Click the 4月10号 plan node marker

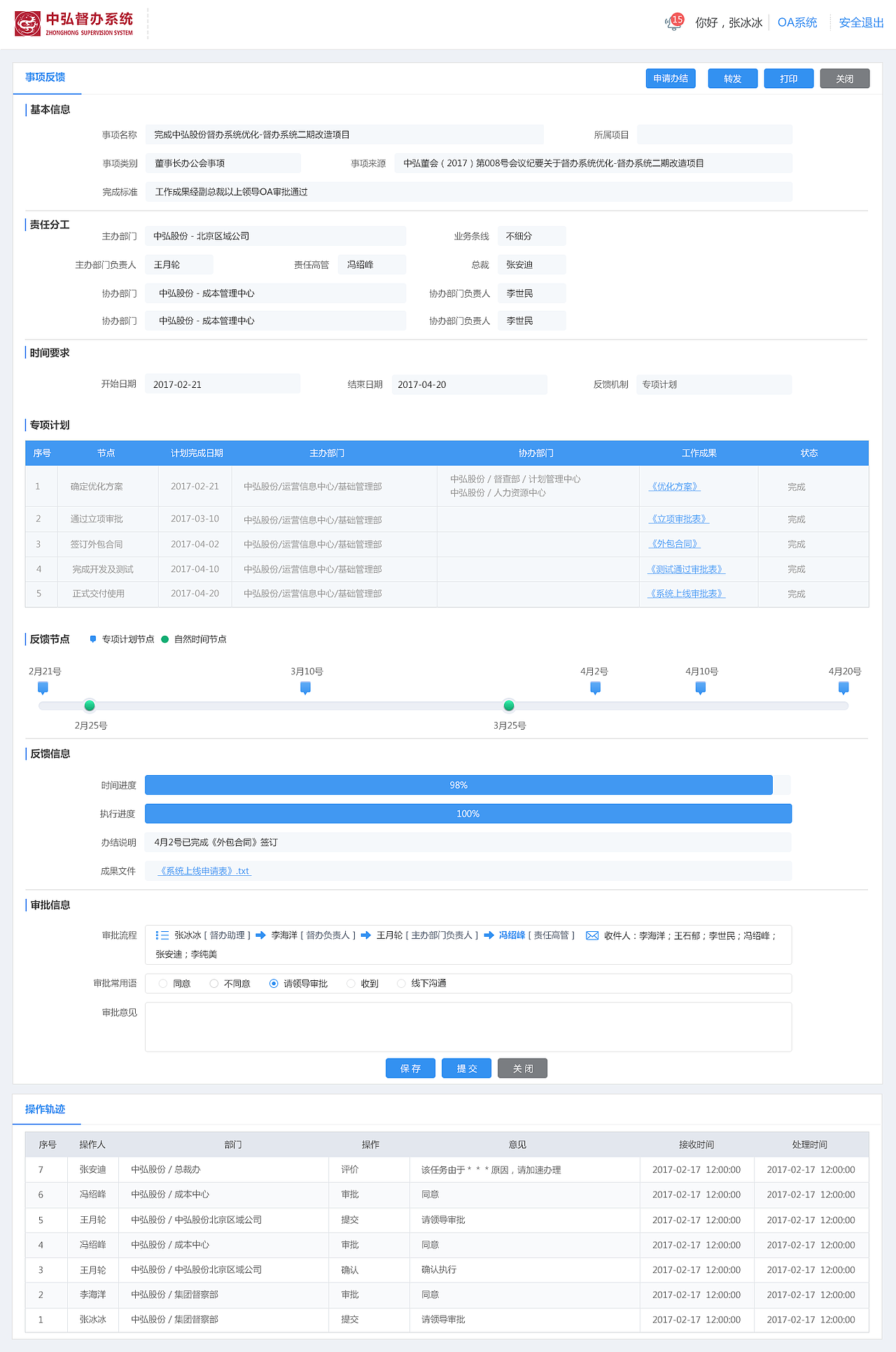click(x=700, y=688)
